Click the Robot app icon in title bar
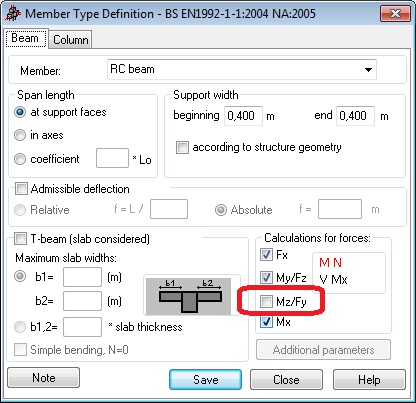This screenshot has height=403, width=416. click(x=13, y=14)
